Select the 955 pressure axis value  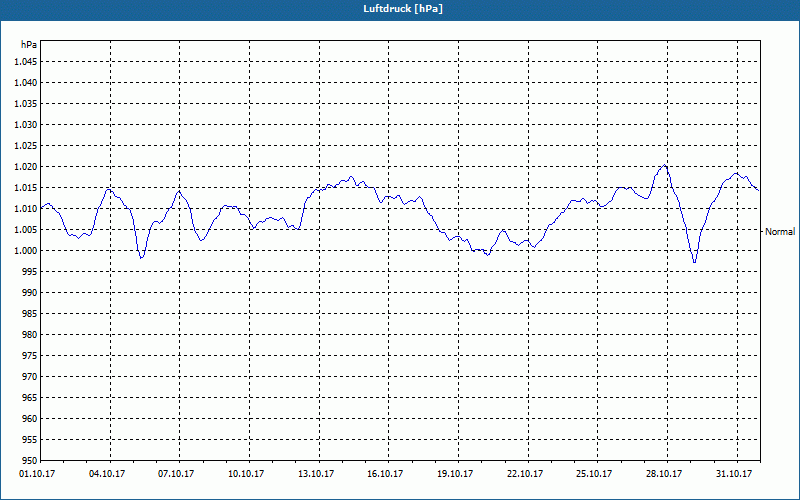30,440
